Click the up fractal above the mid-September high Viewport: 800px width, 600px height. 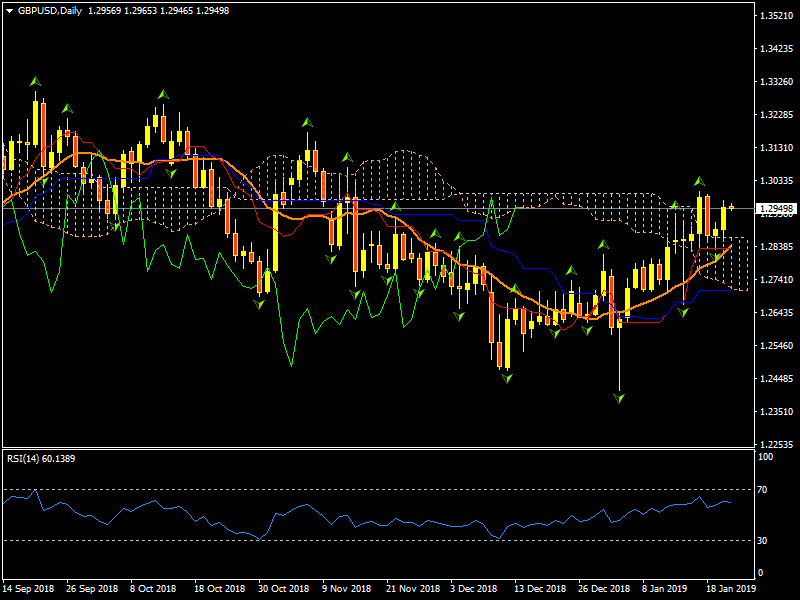coord(35,81)
